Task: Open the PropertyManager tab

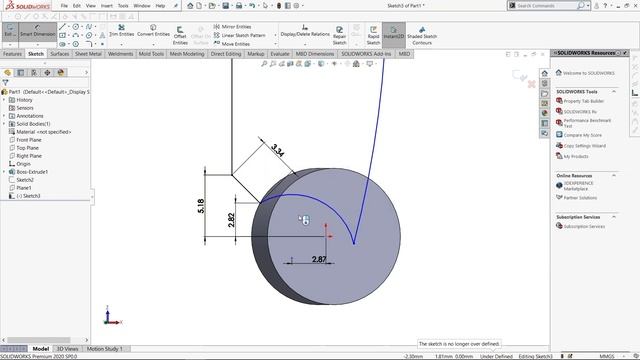Action: coord(21,72)
